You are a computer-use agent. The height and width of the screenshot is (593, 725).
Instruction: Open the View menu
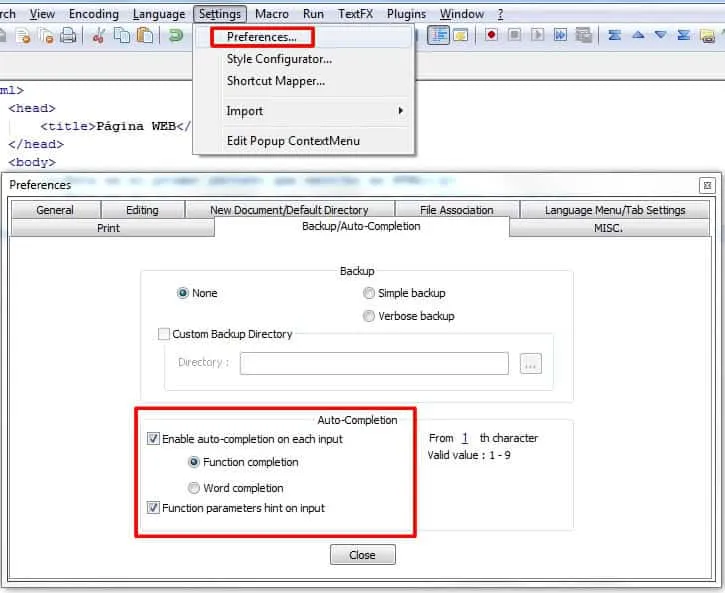coord(43,14)
